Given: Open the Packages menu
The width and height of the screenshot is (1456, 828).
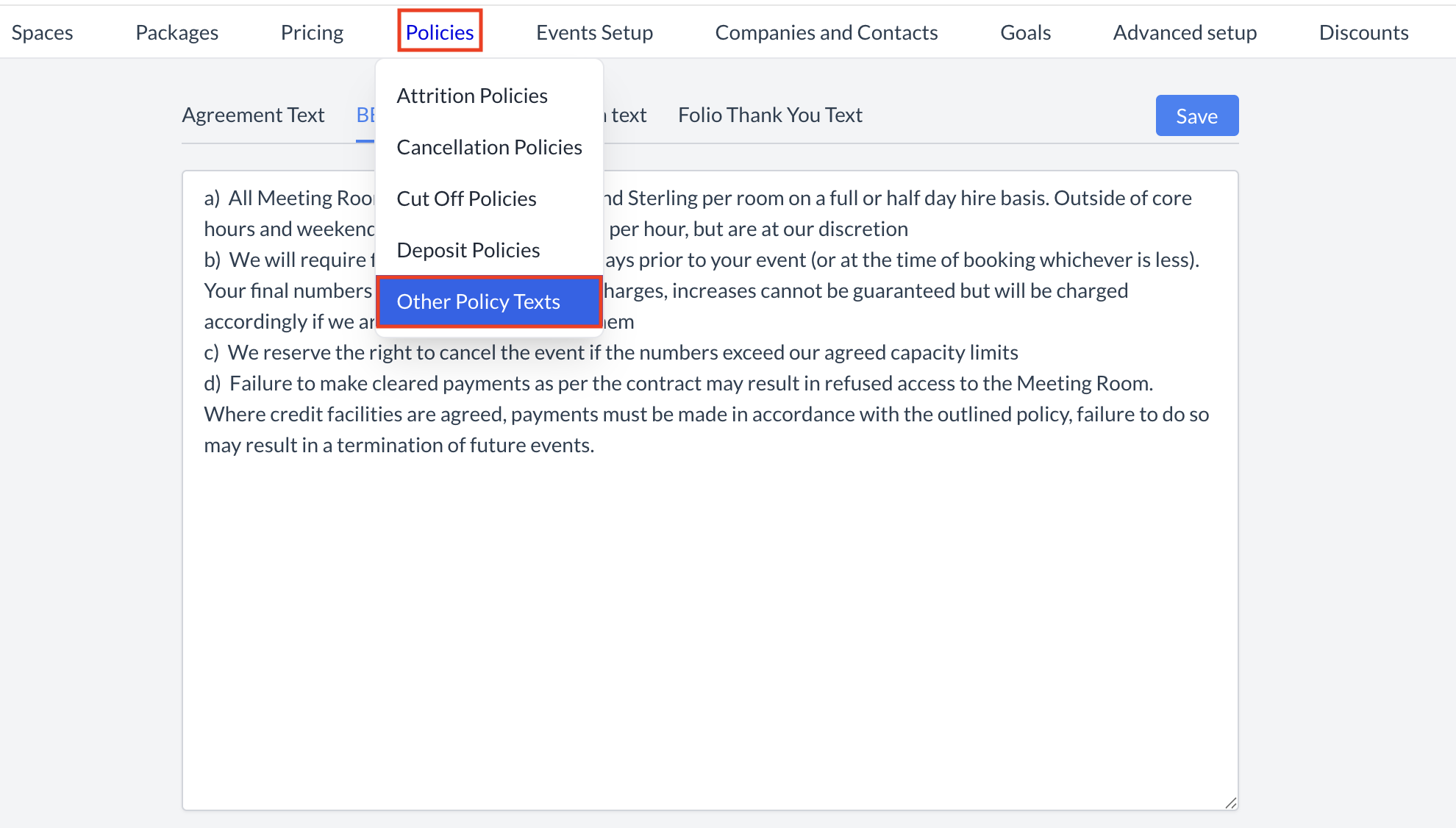Looking at the screenshot, I should click(x=176, y=32).
